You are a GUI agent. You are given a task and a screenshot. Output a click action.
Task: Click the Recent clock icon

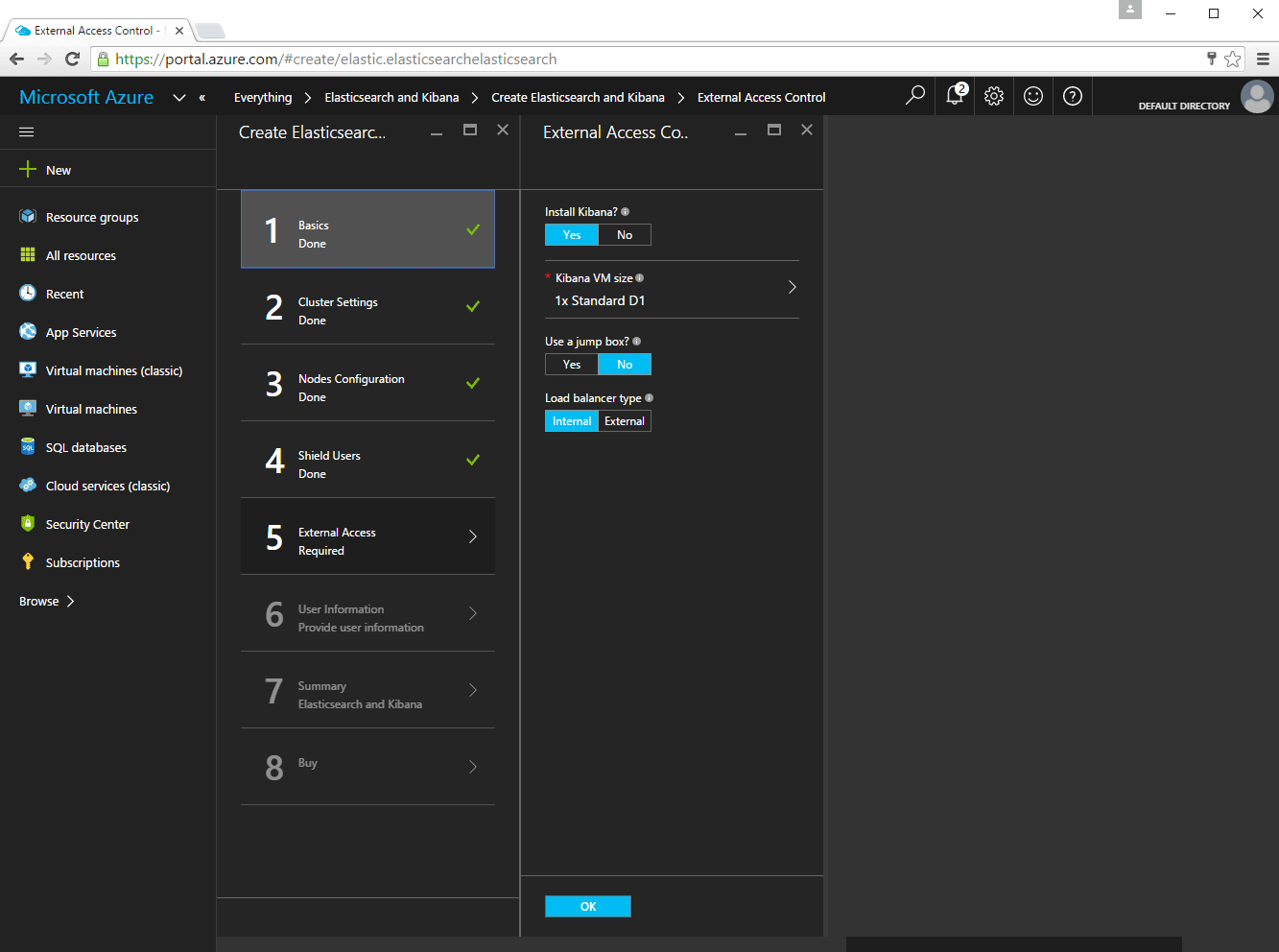click(28, 294)
